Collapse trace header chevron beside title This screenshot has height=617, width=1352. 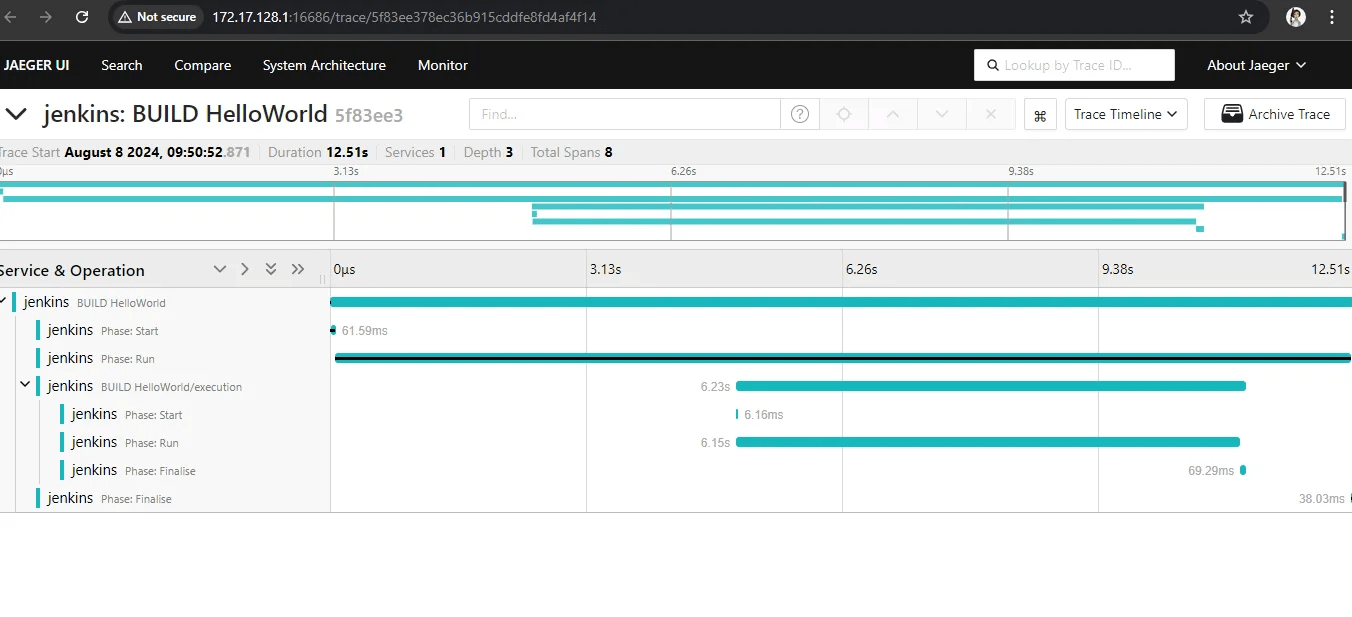(x=15, y=114)
